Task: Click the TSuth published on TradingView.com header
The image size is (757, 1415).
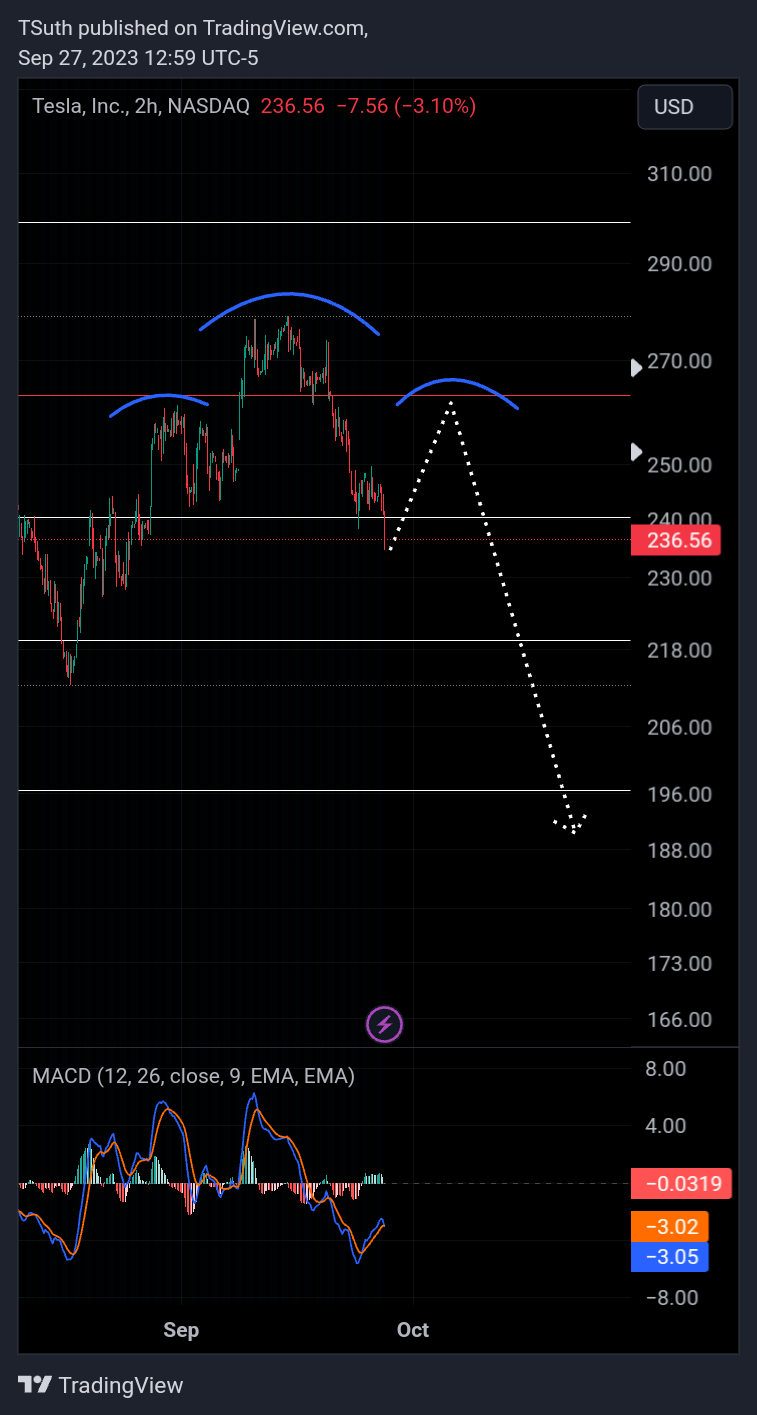Action: pyautogui.click(x=193, y=29)
